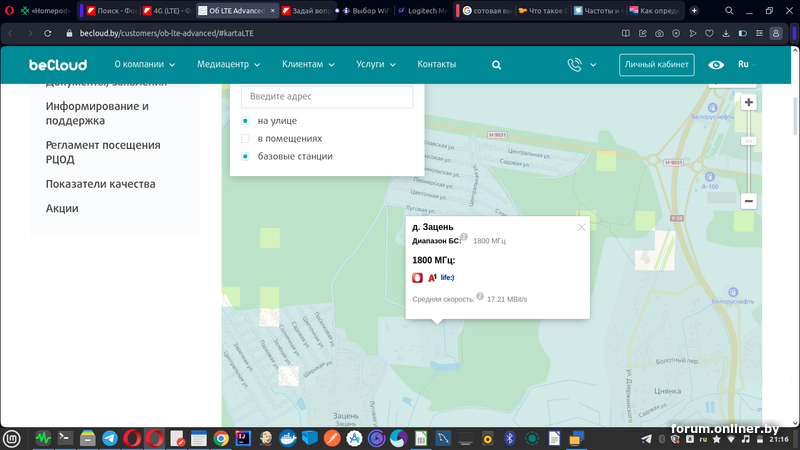The width and height of the screenshot is (800, 450).
Task: Open browser downloads icon
Action: pos(726,33)
